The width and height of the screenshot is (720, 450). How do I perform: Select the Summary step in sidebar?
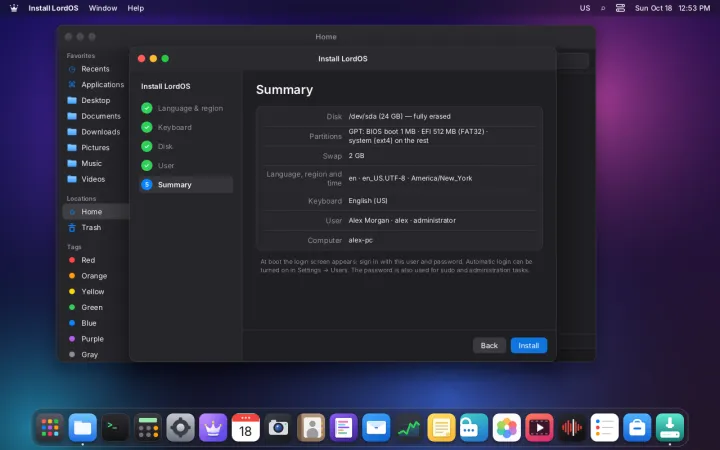click(x=186, y=185)
